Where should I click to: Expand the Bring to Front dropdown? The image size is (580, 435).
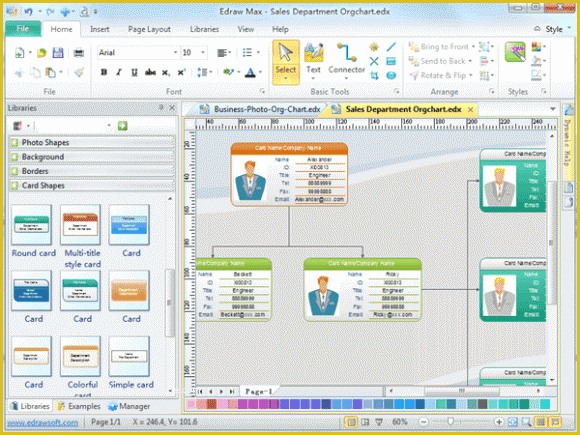point(473,47)
